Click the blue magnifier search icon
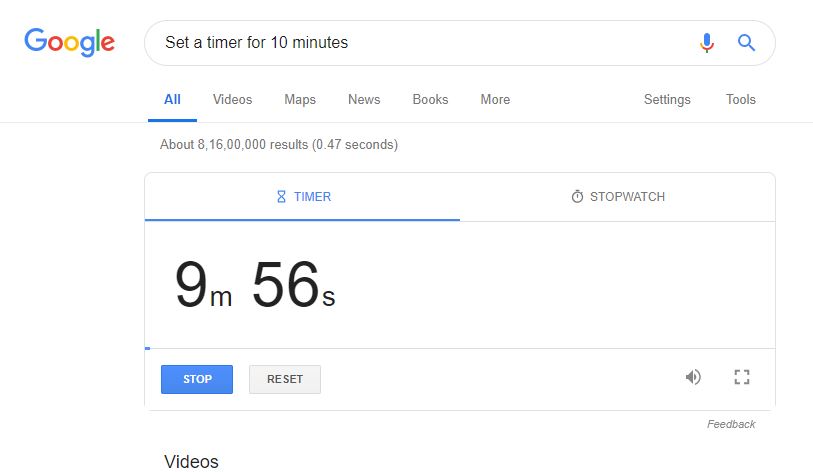813x472 pixels. 746,43
